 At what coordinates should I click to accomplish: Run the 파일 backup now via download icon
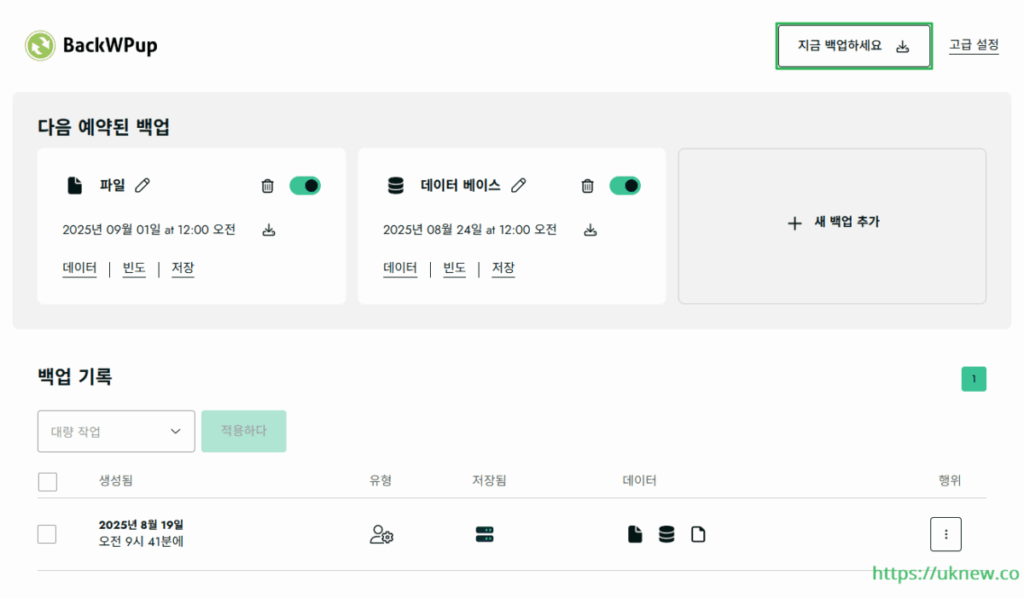[x=268, y=230]
